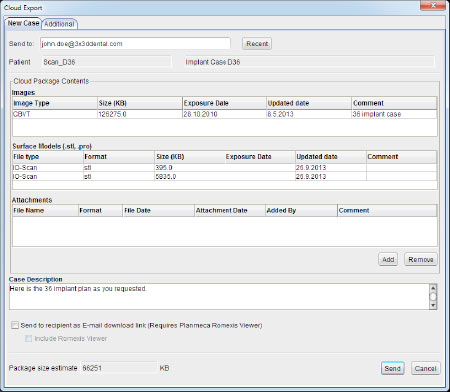450x392 pixels.
Task: Open the Recent recipients button
Action: (257, 44)
